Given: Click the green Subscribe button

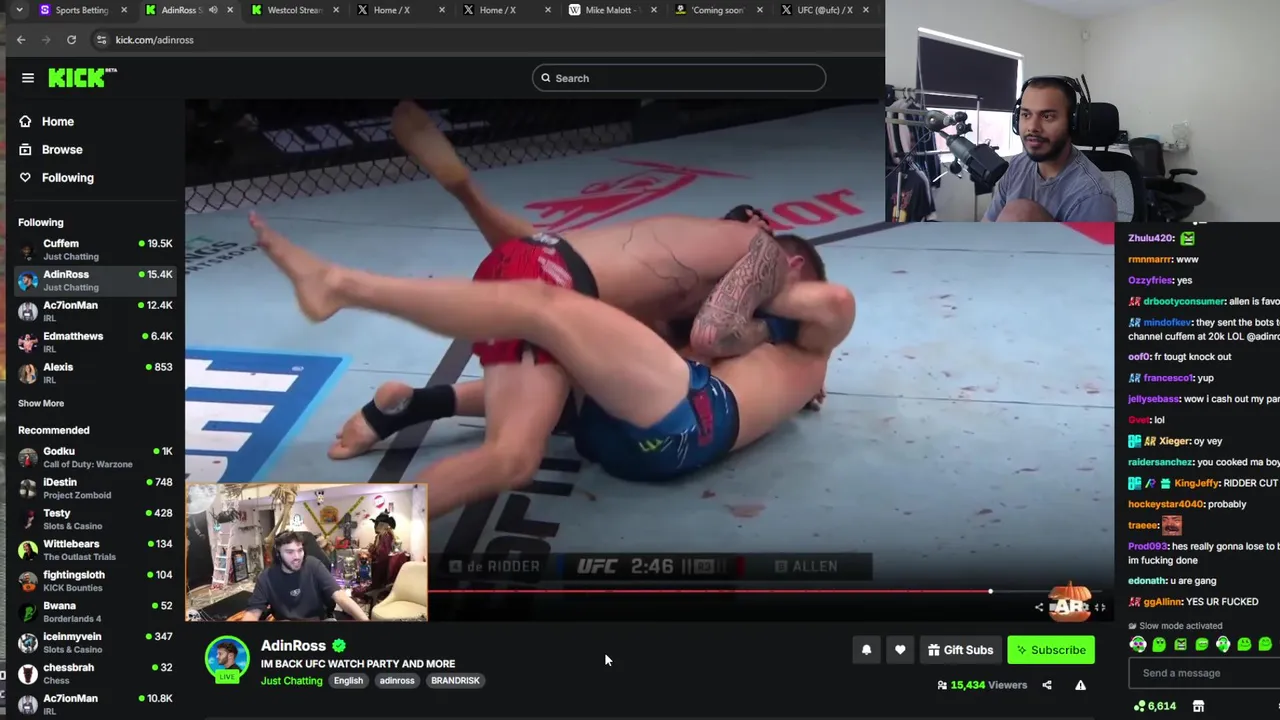Looking at the screenshot, I should tap(1051, 650).
